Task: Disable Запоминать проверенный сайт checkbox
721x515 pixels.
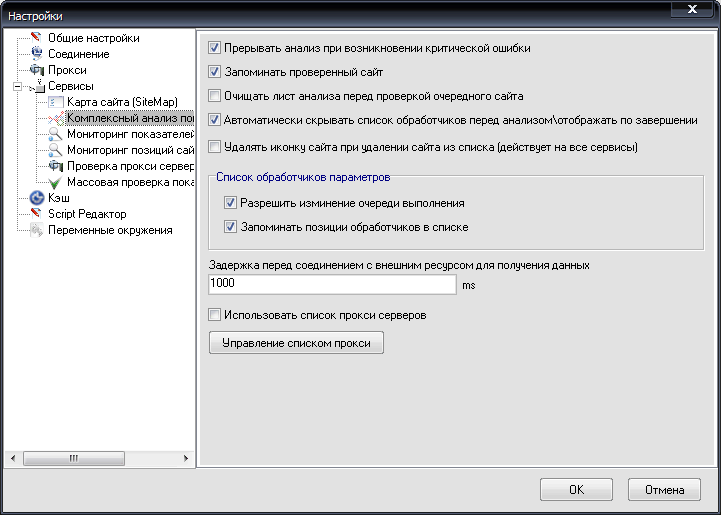Action: pyautogui.click(x=215, y=72)
